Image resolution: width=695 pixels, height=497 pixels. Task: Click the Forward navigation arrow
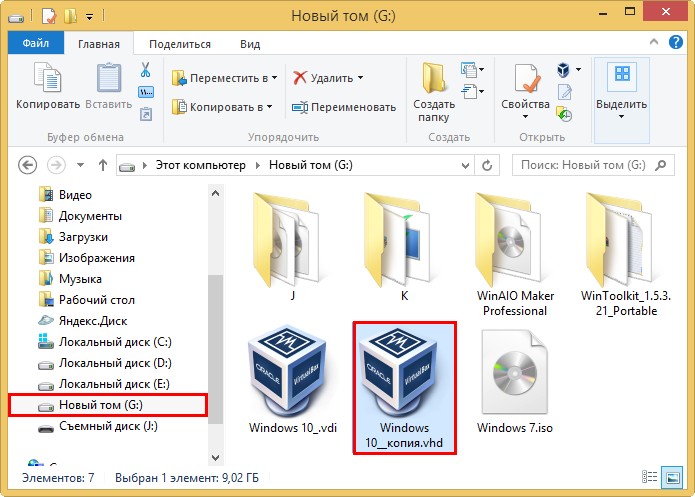[x=56, y=165]
